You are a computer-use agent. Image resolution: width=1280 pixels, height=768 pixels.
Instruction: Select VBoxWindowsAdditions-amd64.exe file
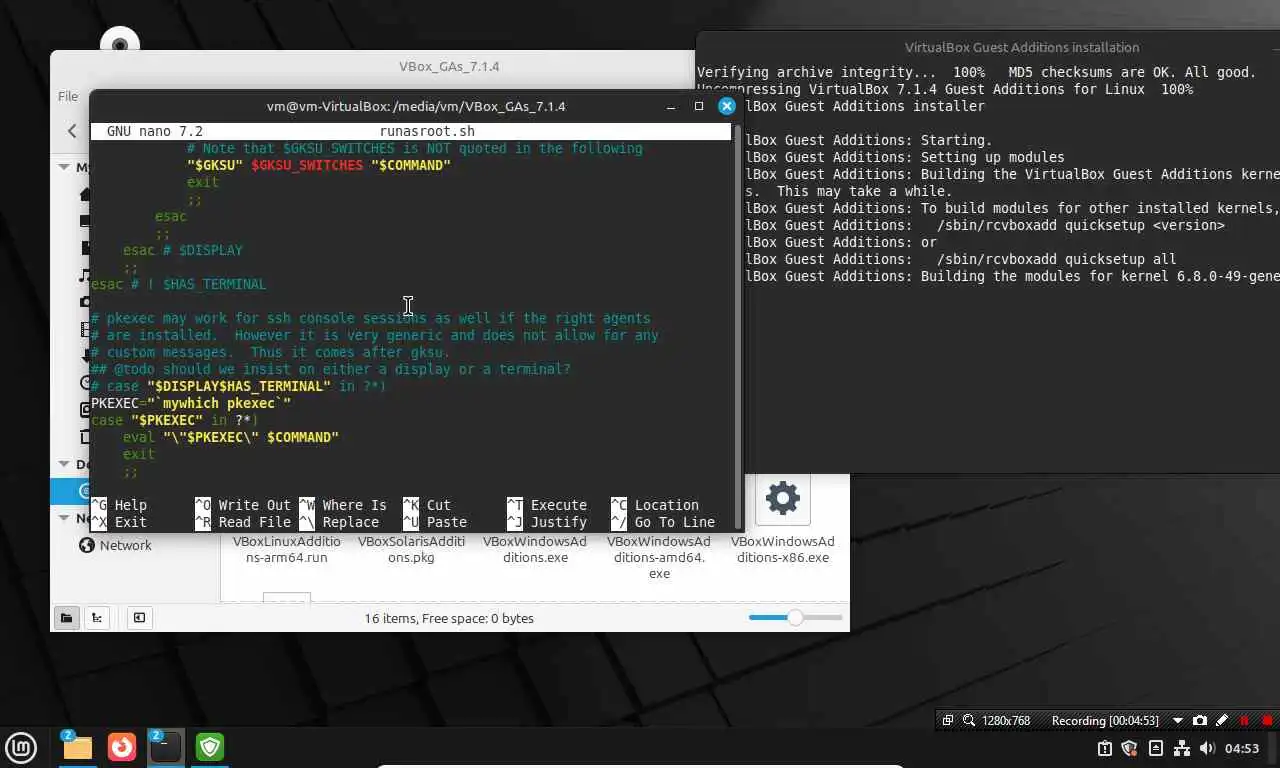pyautogui.click(x=659, y=557)
